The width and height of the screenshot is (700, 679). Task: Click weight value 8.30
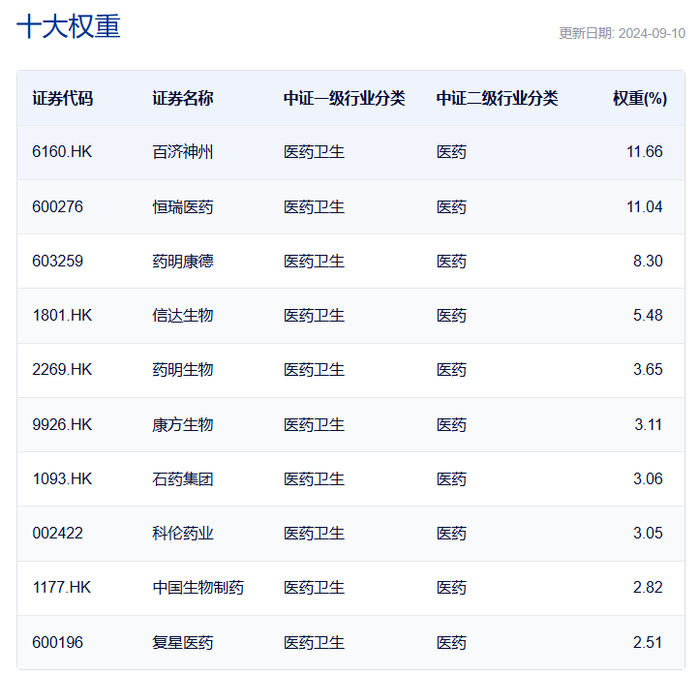pyautogui.click(x=648, y=261)
